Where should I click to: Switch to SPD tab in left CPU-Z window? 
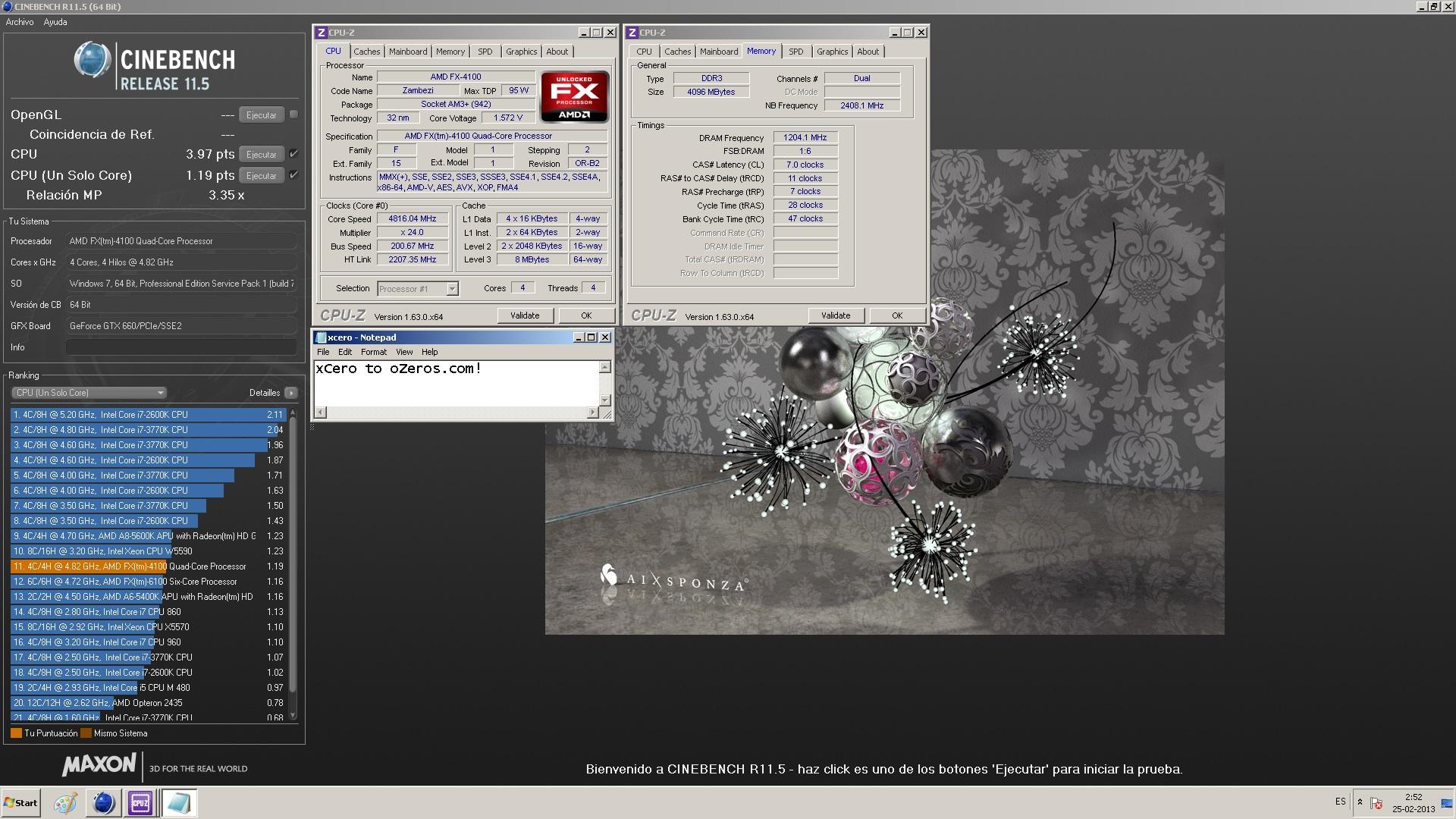(485, 52)
